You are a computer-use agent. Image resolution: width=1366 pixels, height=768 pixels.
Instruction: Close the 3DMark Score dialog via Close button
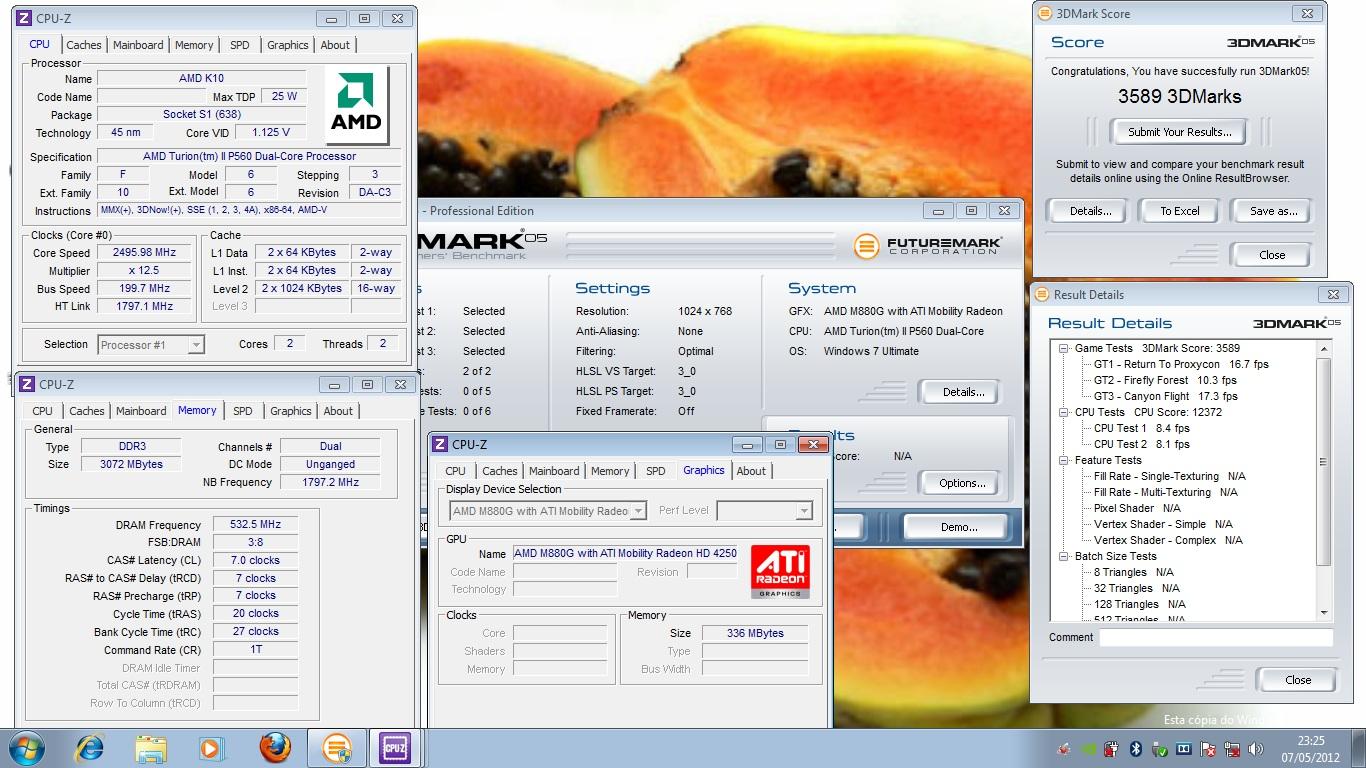click(x=1272, y=255)
